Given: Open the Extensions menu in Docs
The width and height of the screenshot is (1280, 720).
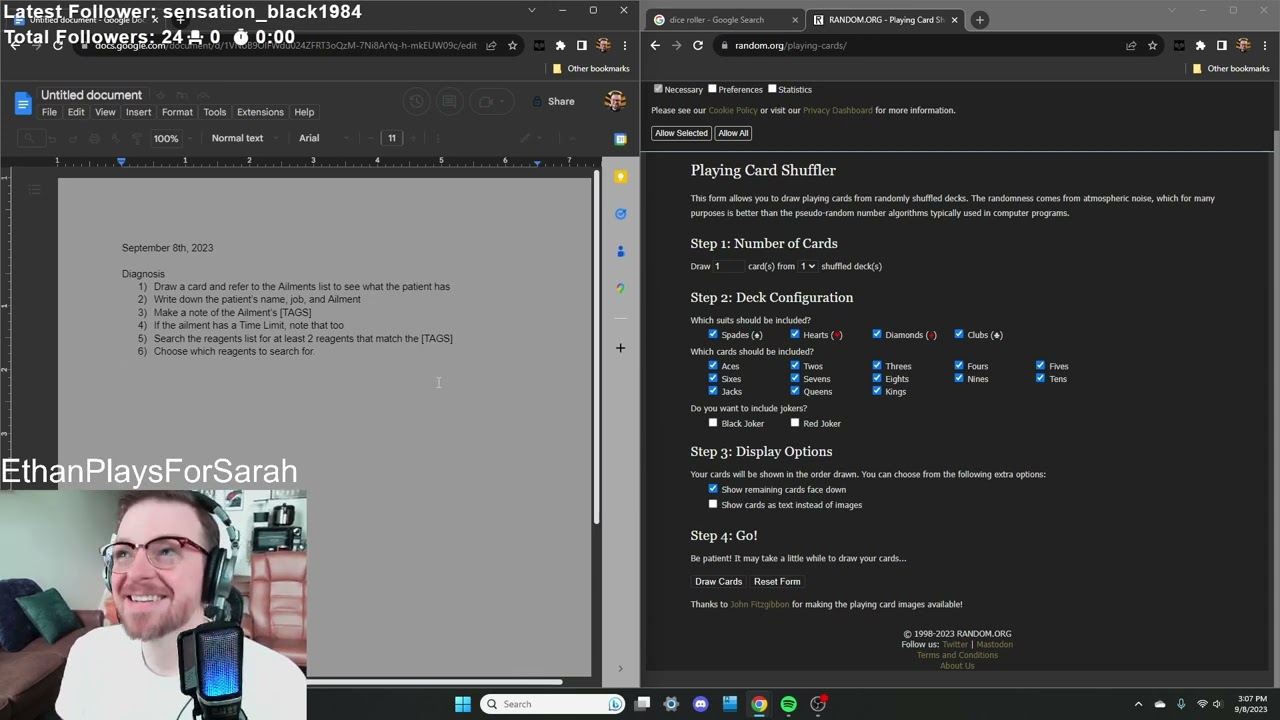Looking at the screenshot, I should pyautogui.click(x=260, y=112).
